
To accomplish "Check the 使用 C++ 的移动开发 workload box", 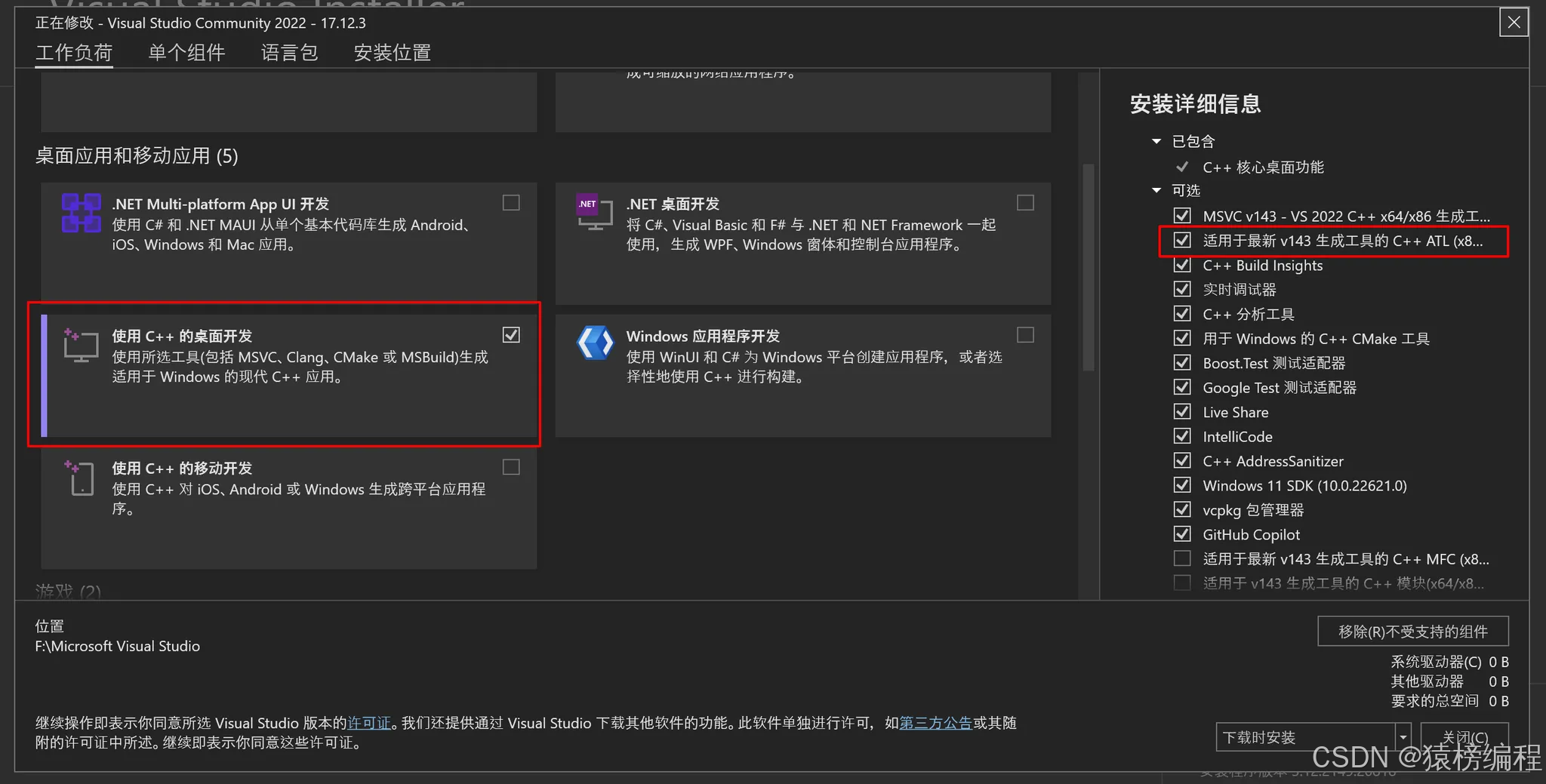I will click(511, 467).
